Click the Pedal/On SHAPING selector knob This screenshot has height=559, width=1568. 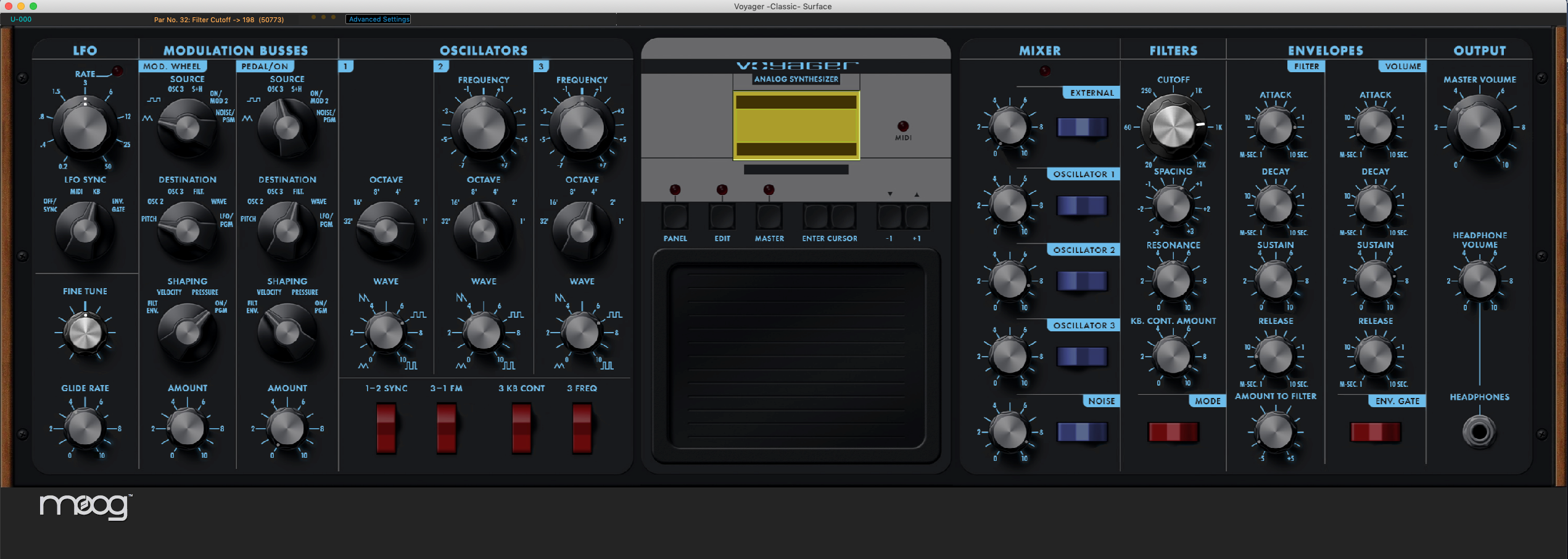point(287,333)
